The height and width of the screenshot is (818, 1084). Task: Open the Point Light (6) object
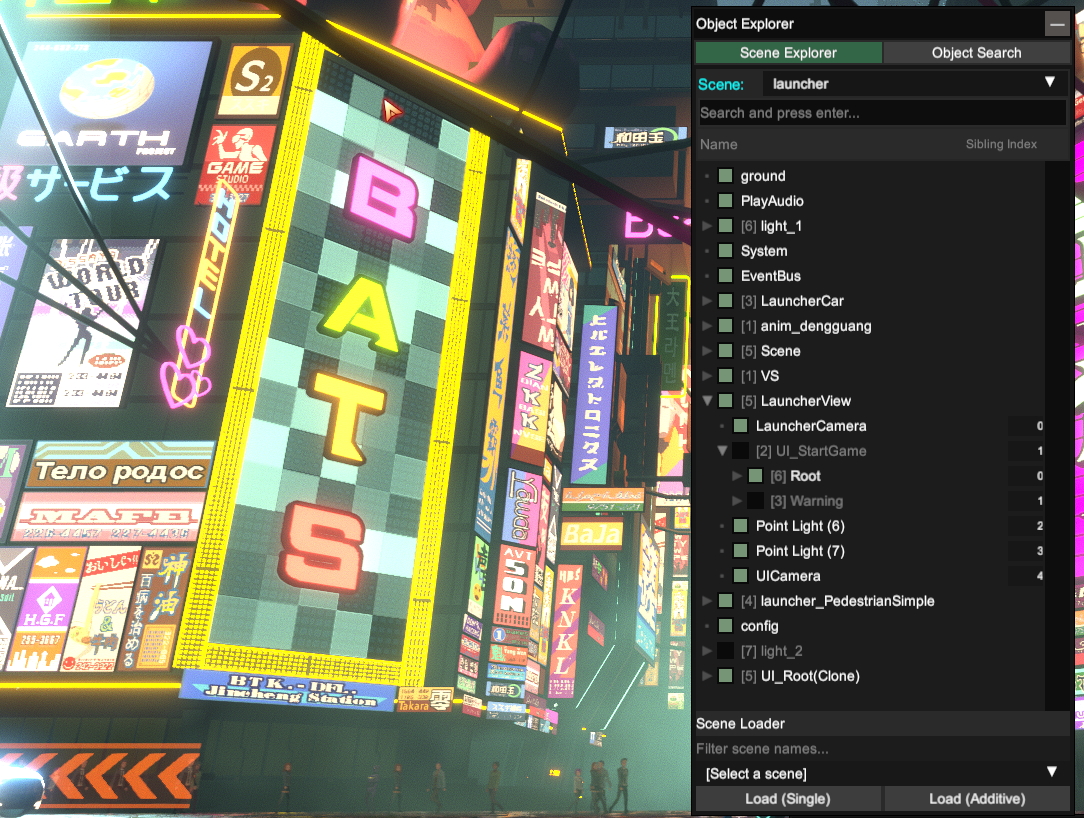[800, 526]
